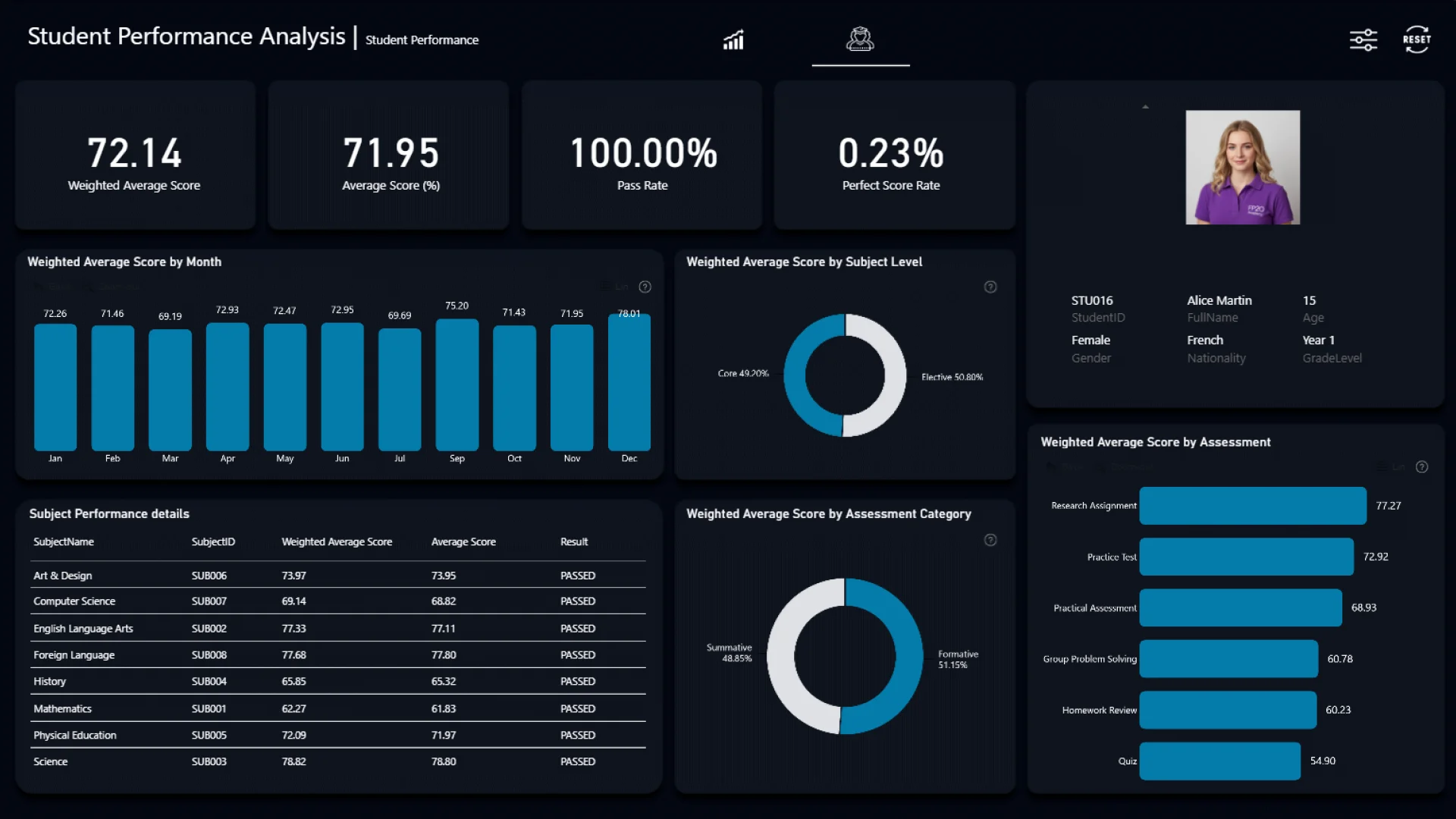
Task: Open help on Score by Month chart
Action: (x=645, y=287)
